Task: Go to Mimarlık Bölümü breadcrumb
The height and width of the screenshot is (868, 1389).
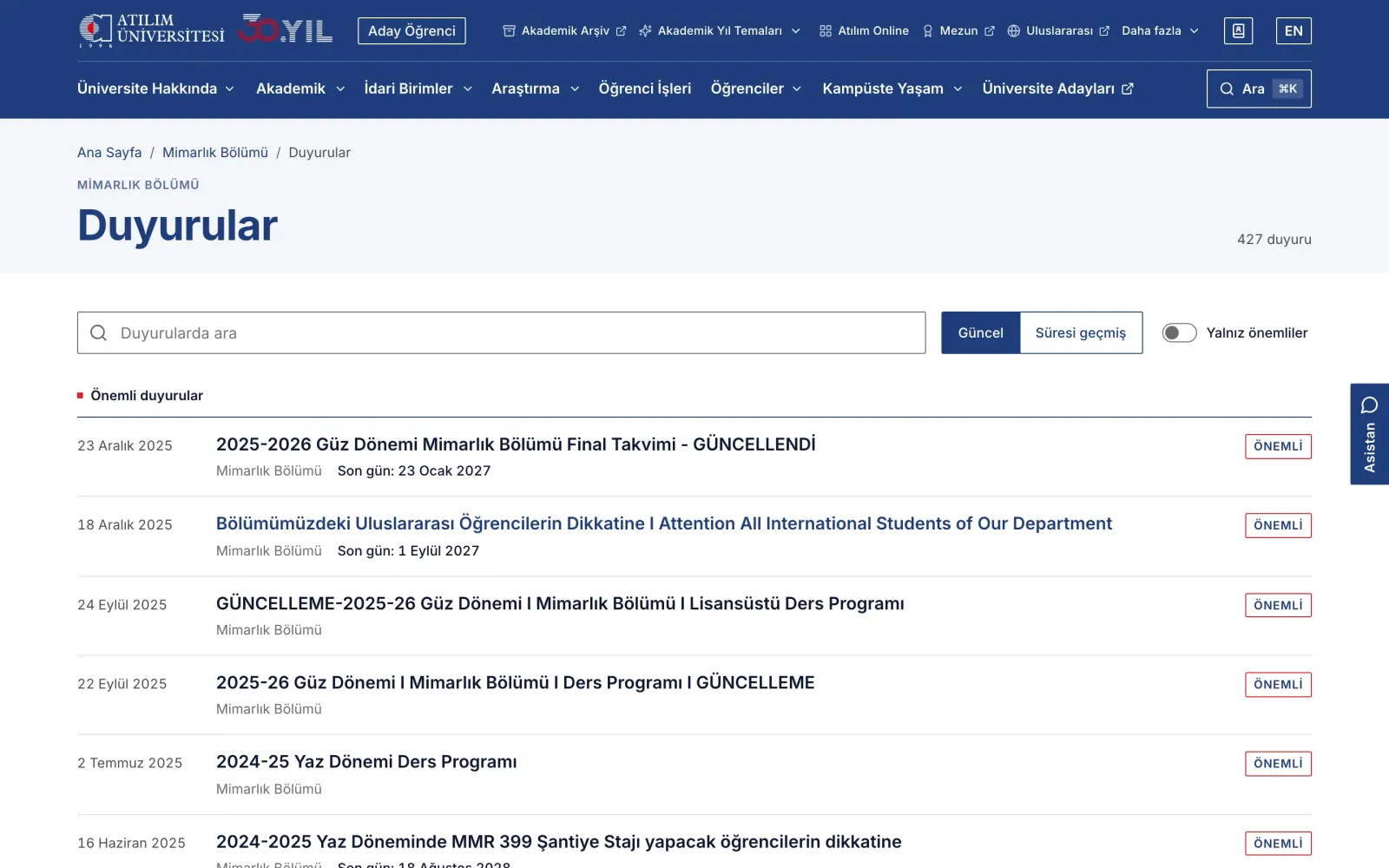Action: point(215,153)
